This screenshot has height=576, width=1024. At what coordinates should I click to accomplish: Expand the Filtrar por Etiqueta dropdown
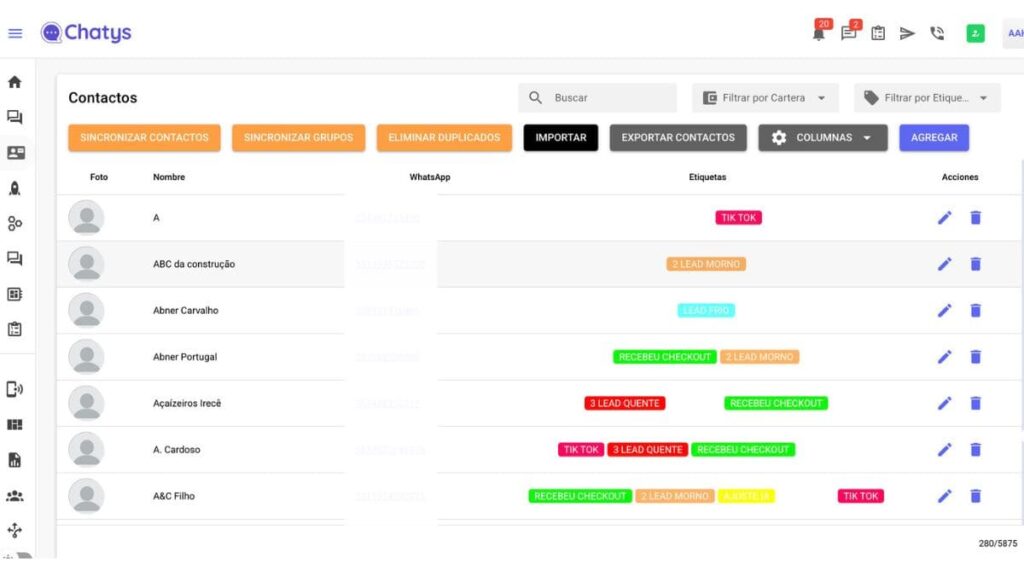coord(927,98)
